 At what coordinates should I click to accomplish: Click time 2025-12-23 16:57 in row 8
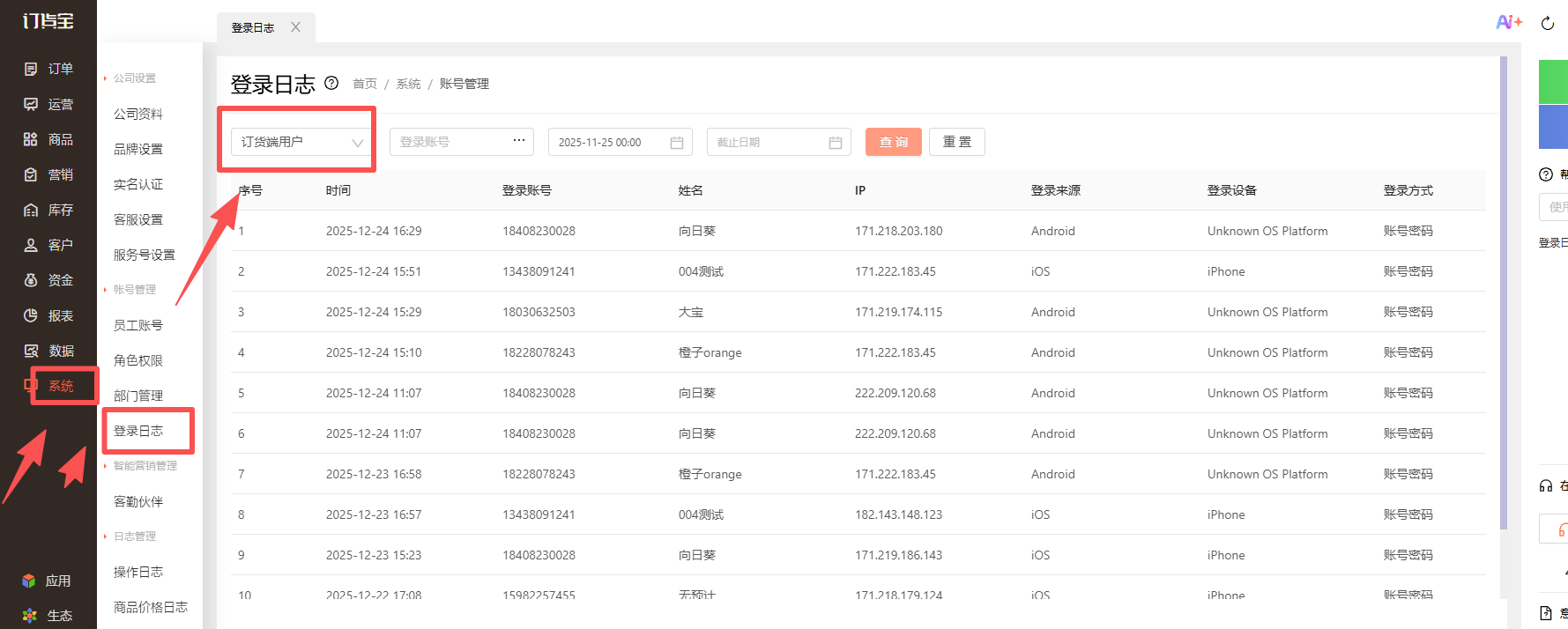pyautogui.click(x=374, y=514)
